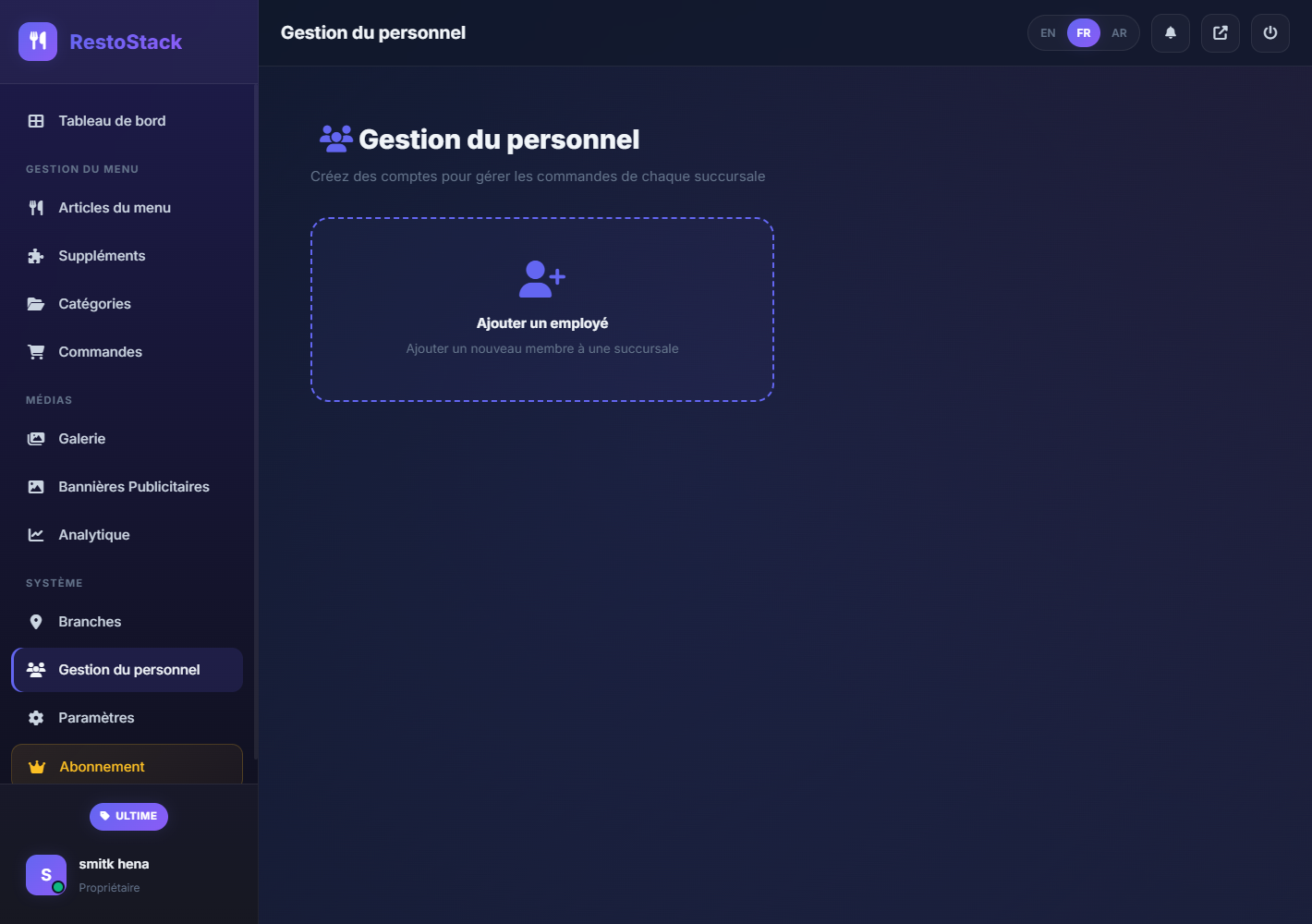Click the add-user icon in dashed card

tap(541, 278)
